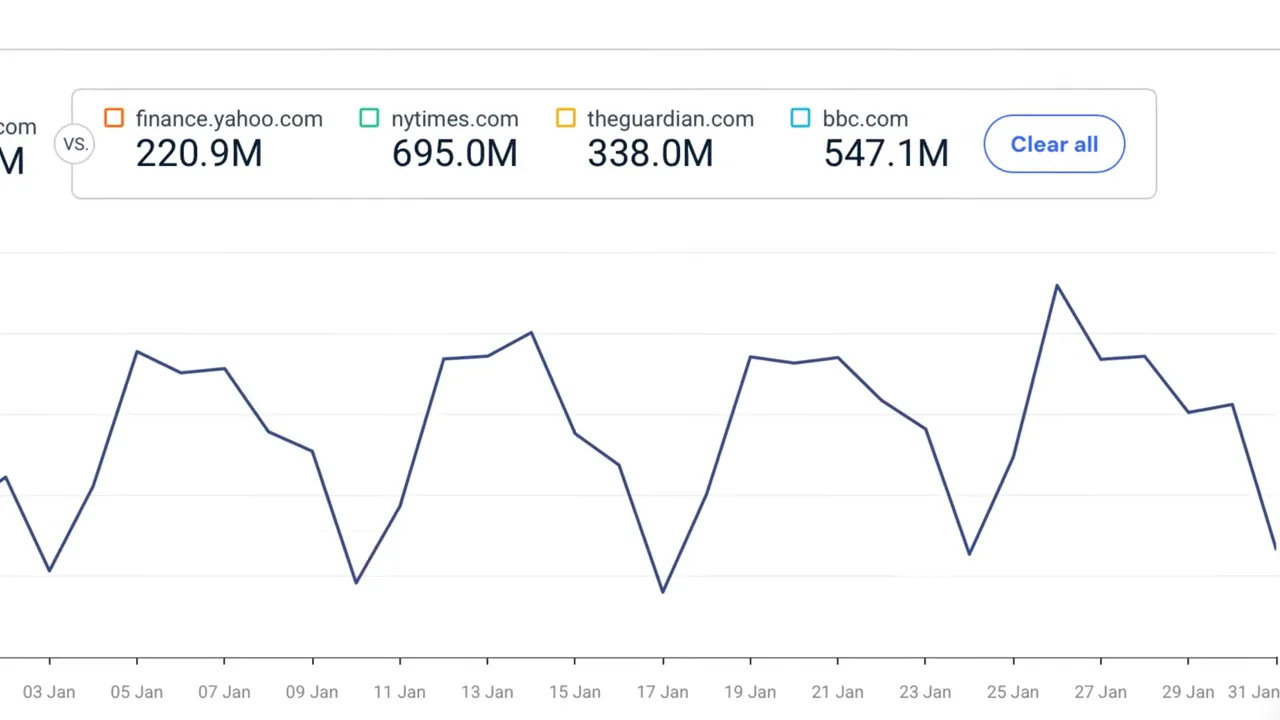Click the 547.1M traffic value
1280x720 pixels.
tap(886, 154)
